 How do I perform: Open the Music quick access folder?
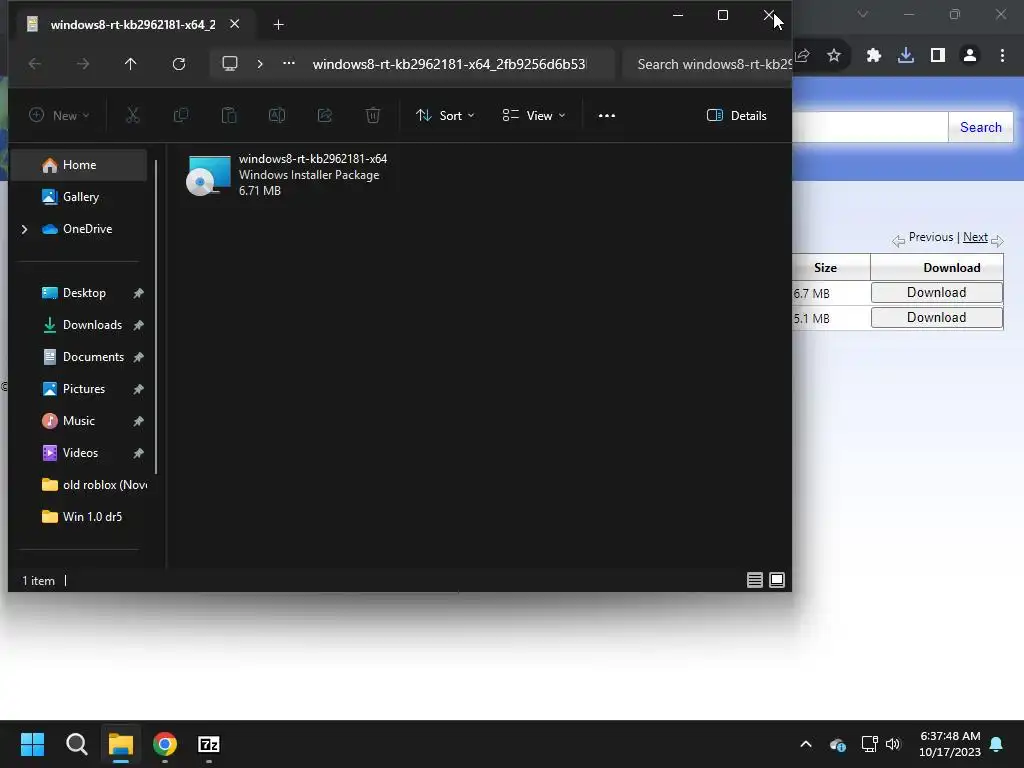tap(78, 421)
